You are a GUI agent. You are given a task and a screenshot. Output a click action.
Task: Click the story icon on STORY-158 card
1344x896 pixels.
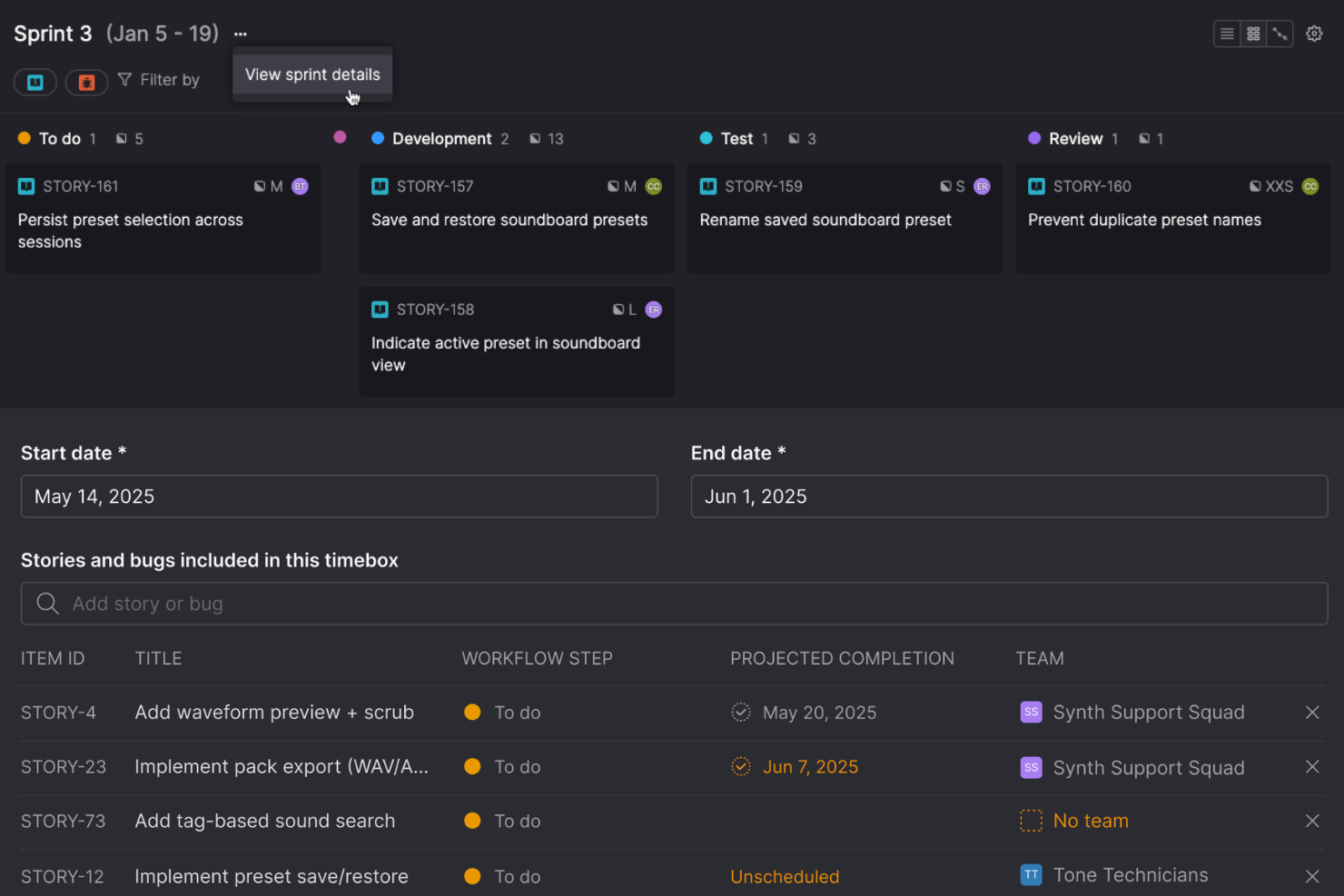click(380, 310)
